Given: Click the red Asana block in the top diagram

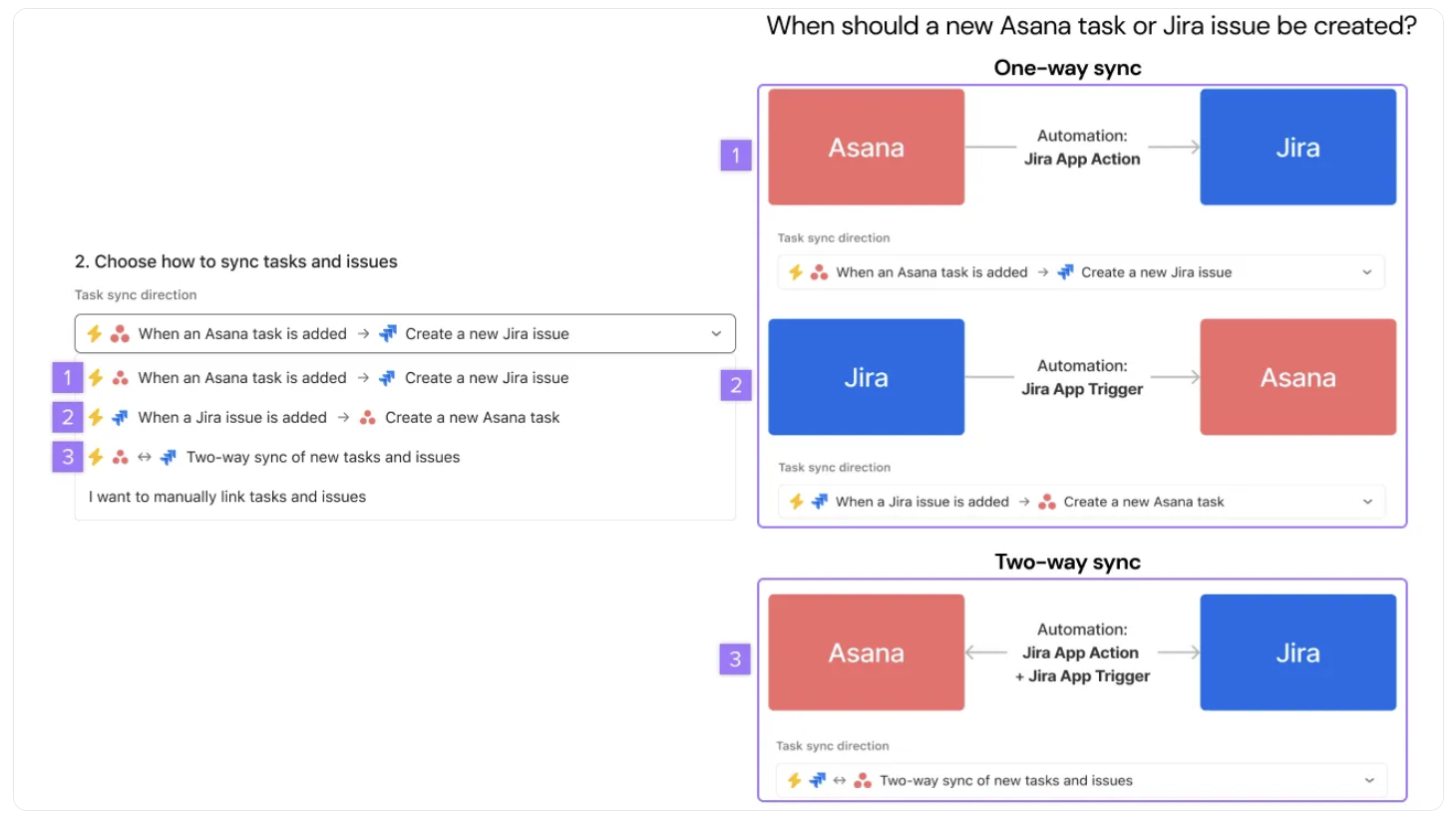Looking at the screenshot, I should [x=866, y=148].
